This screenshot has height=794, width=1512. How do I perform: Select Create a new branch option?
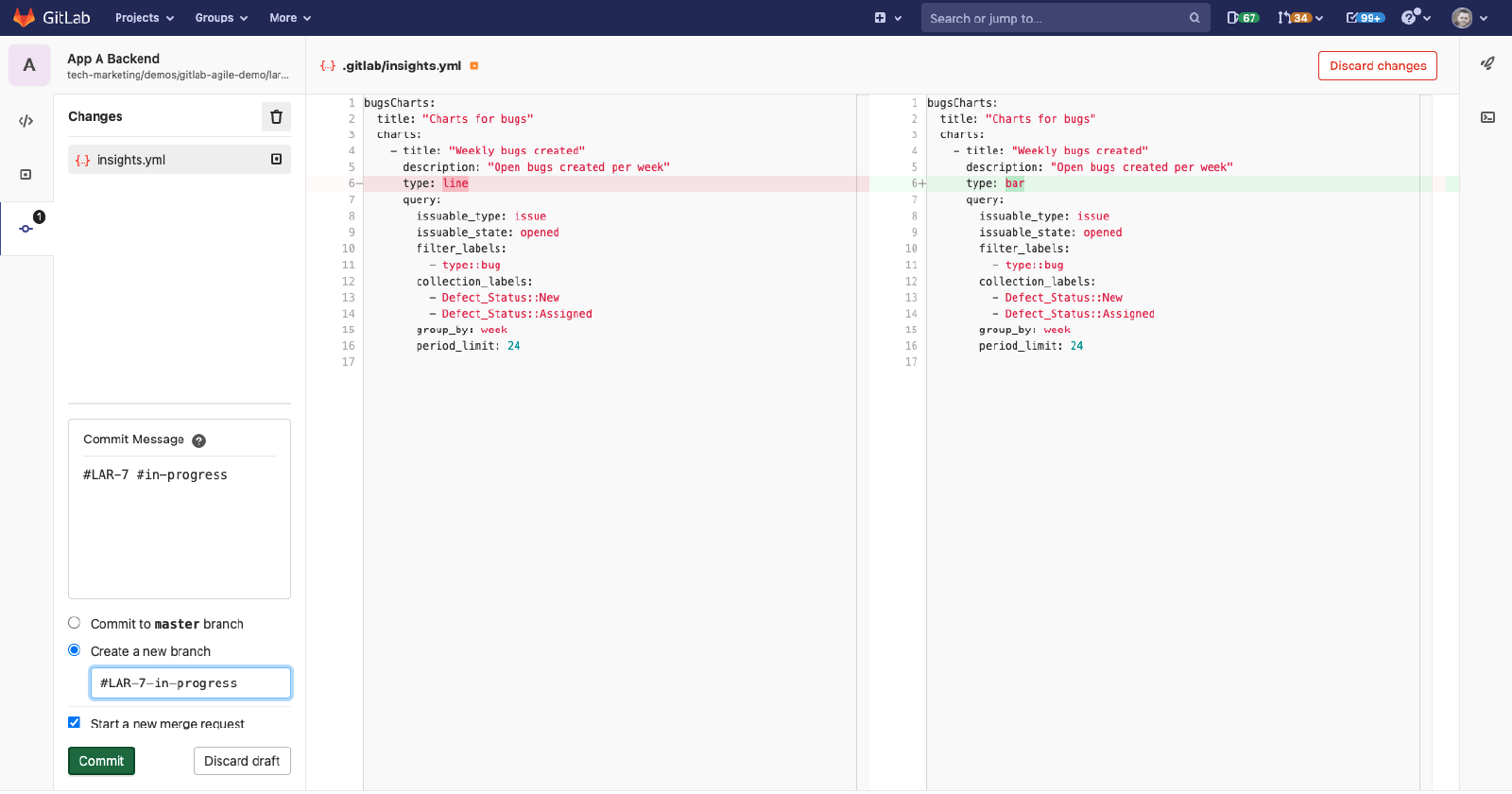click(x=75, y=650)
